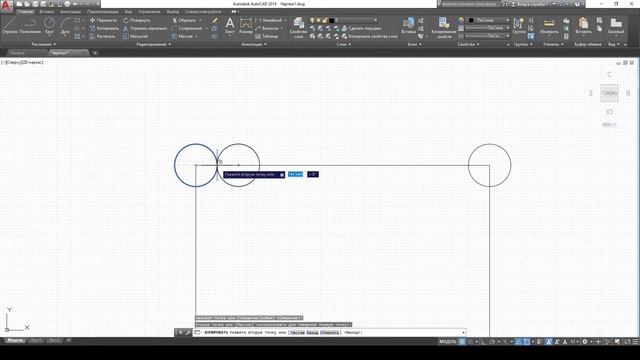Click the color wheel object color swatch

(x=461, y=20)
